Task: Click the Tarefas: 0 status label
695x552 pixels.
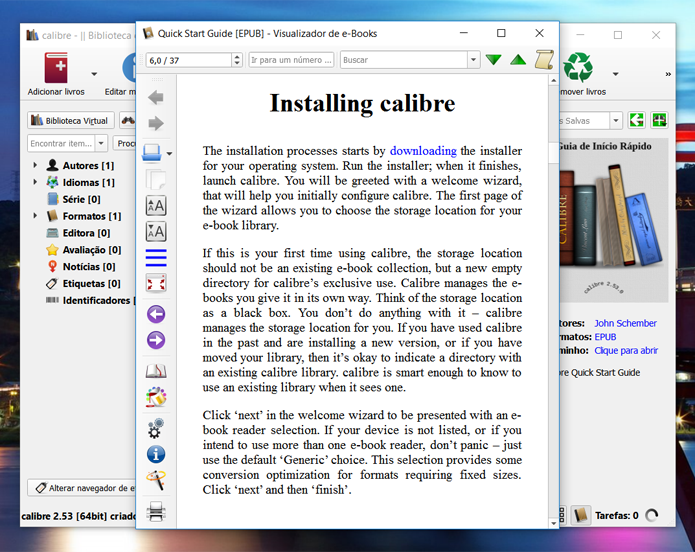Action: coord(617,515)
